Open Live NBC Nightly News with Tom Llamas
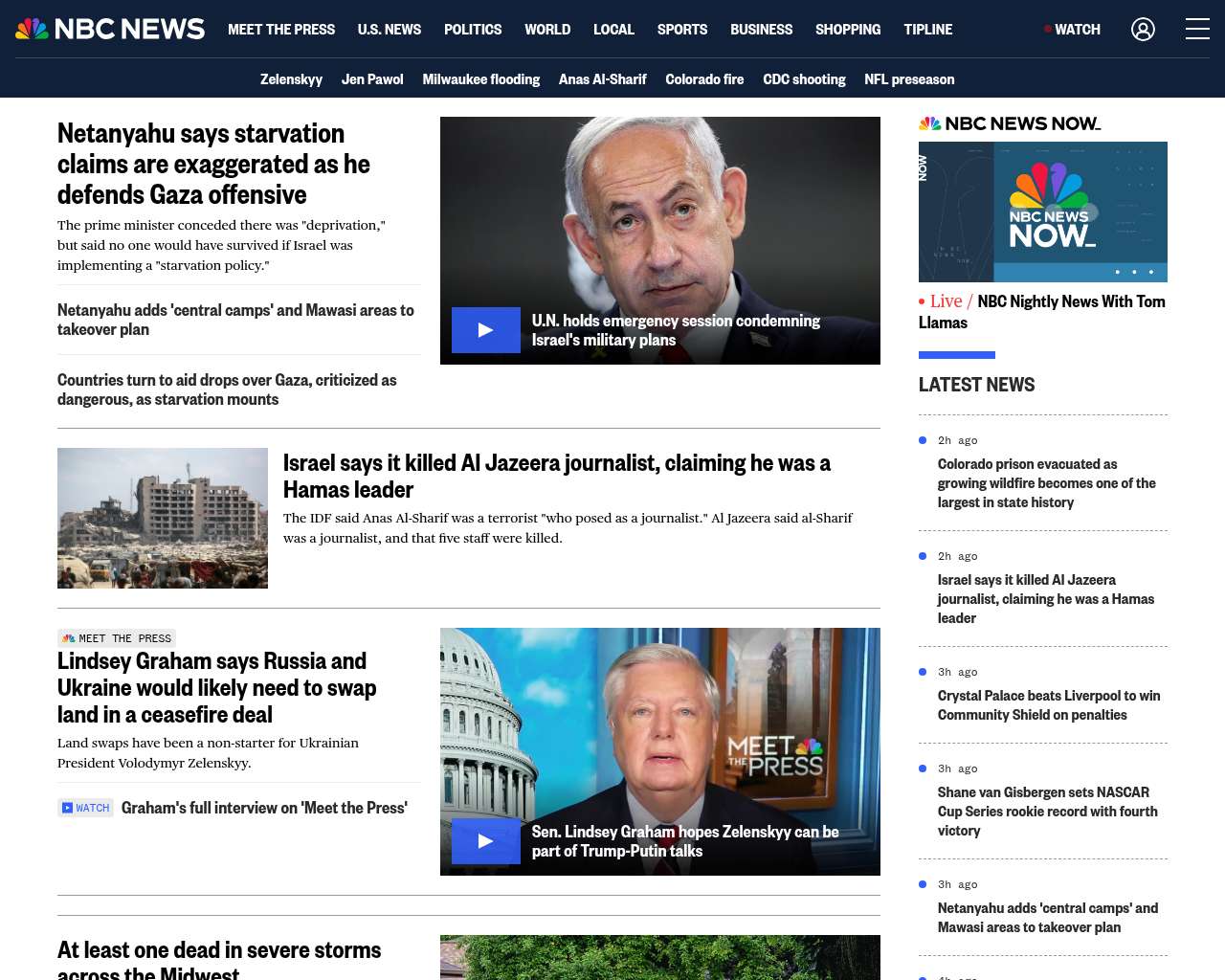 (1042, 312)
